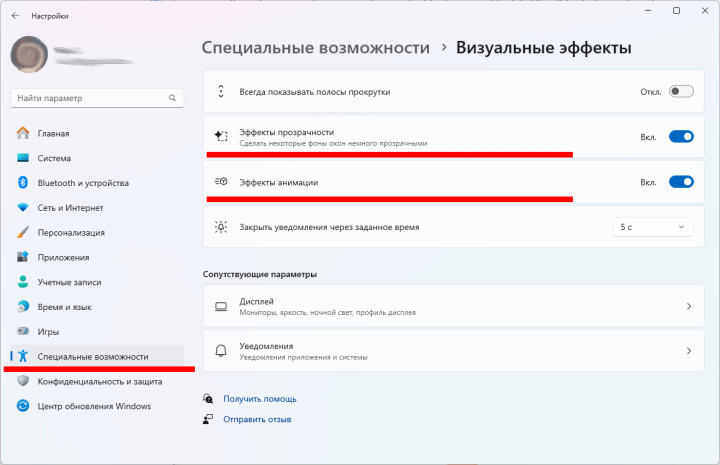Click the Центр обновления Windows icon
The height and width of the screenshot is (465, 720).
[x=23, y=406]
